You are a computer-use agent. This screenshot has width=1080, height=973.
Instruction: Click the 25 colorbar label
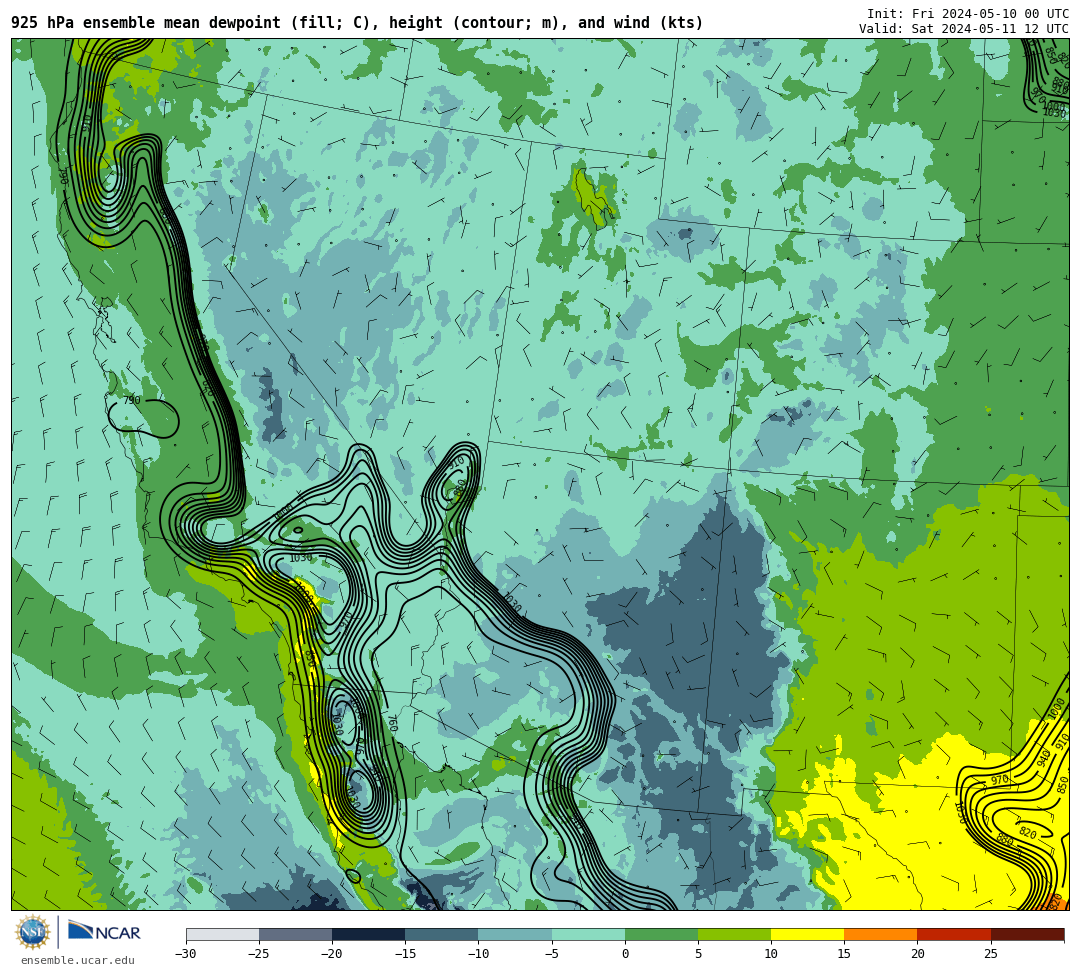tap(990, 954)
